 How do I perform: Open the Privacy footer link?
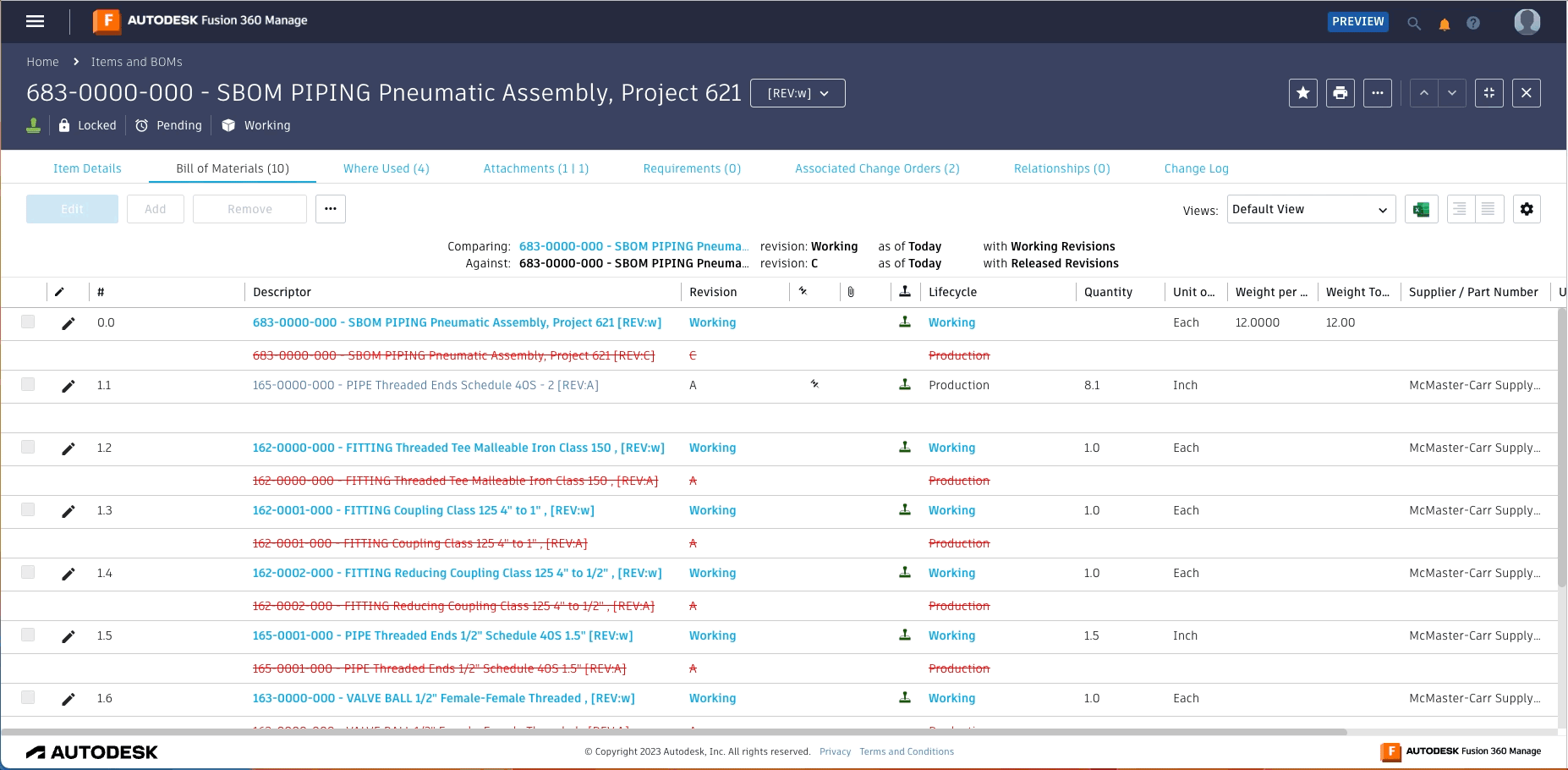point(835,751)
